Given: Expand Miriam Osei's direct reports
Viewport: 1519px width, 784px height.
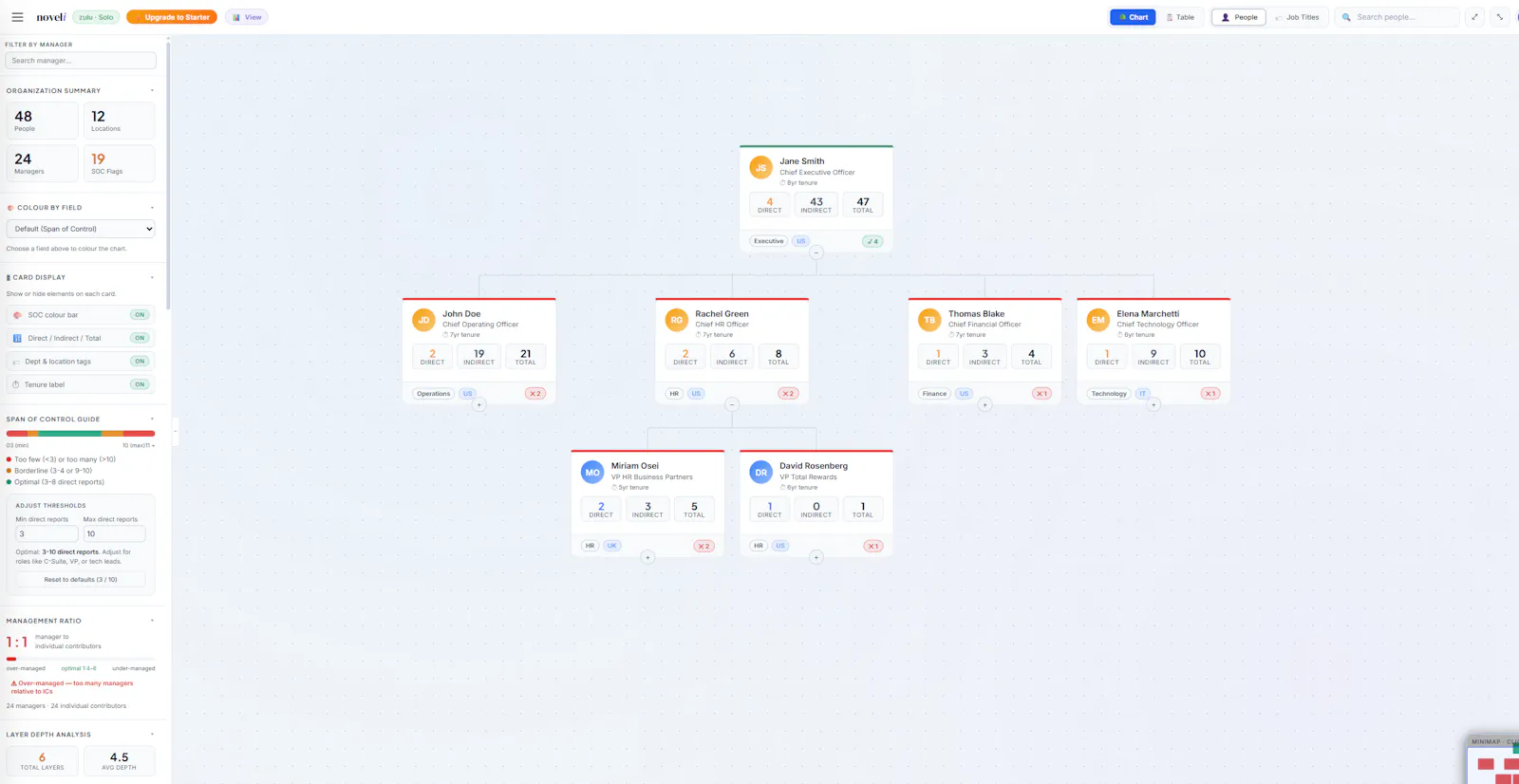Looking at the screenshot, I should (x=647, y=557).
